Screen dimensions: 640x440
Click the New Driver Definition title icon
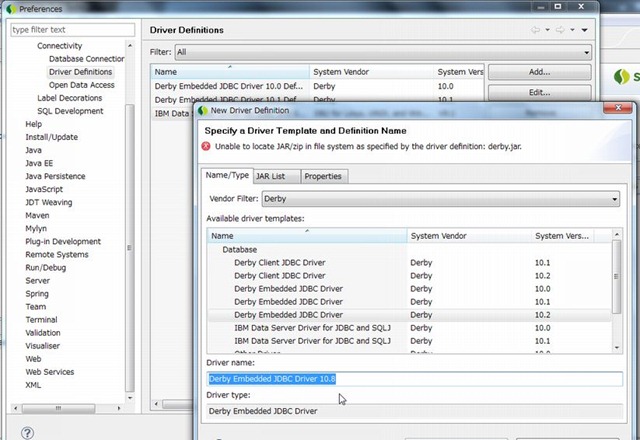coord(202,110)
